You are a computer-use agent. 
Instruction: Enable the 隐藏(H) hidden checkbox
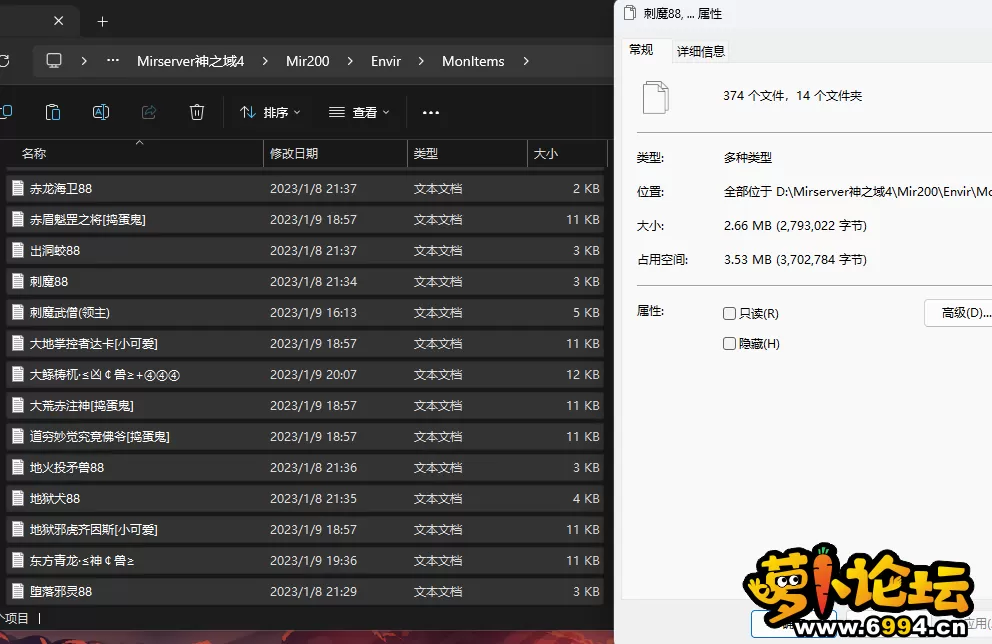(x=729, y=344)
